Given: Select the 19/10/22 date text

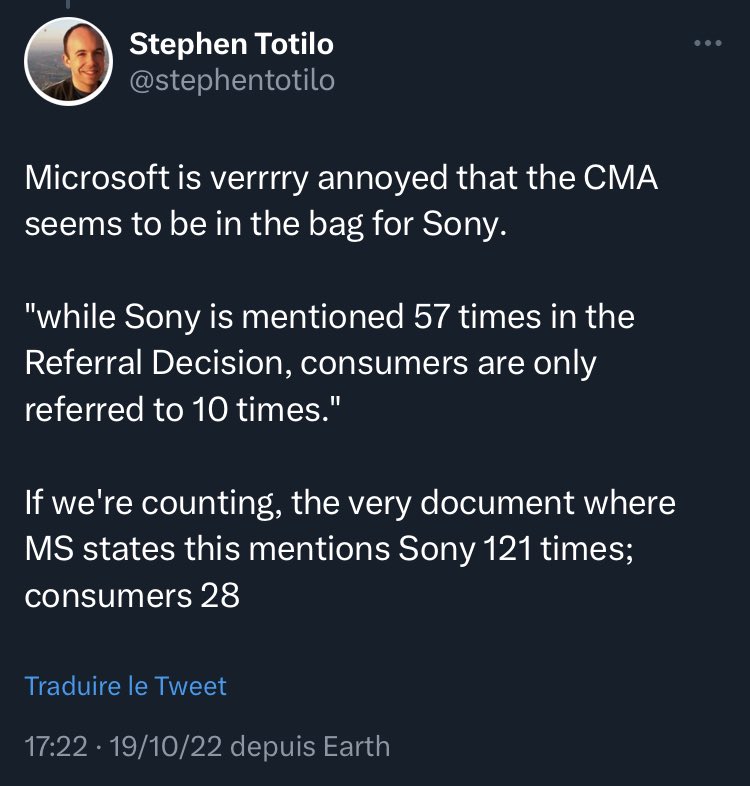Looking at the screenshot, I should (165, 746).
